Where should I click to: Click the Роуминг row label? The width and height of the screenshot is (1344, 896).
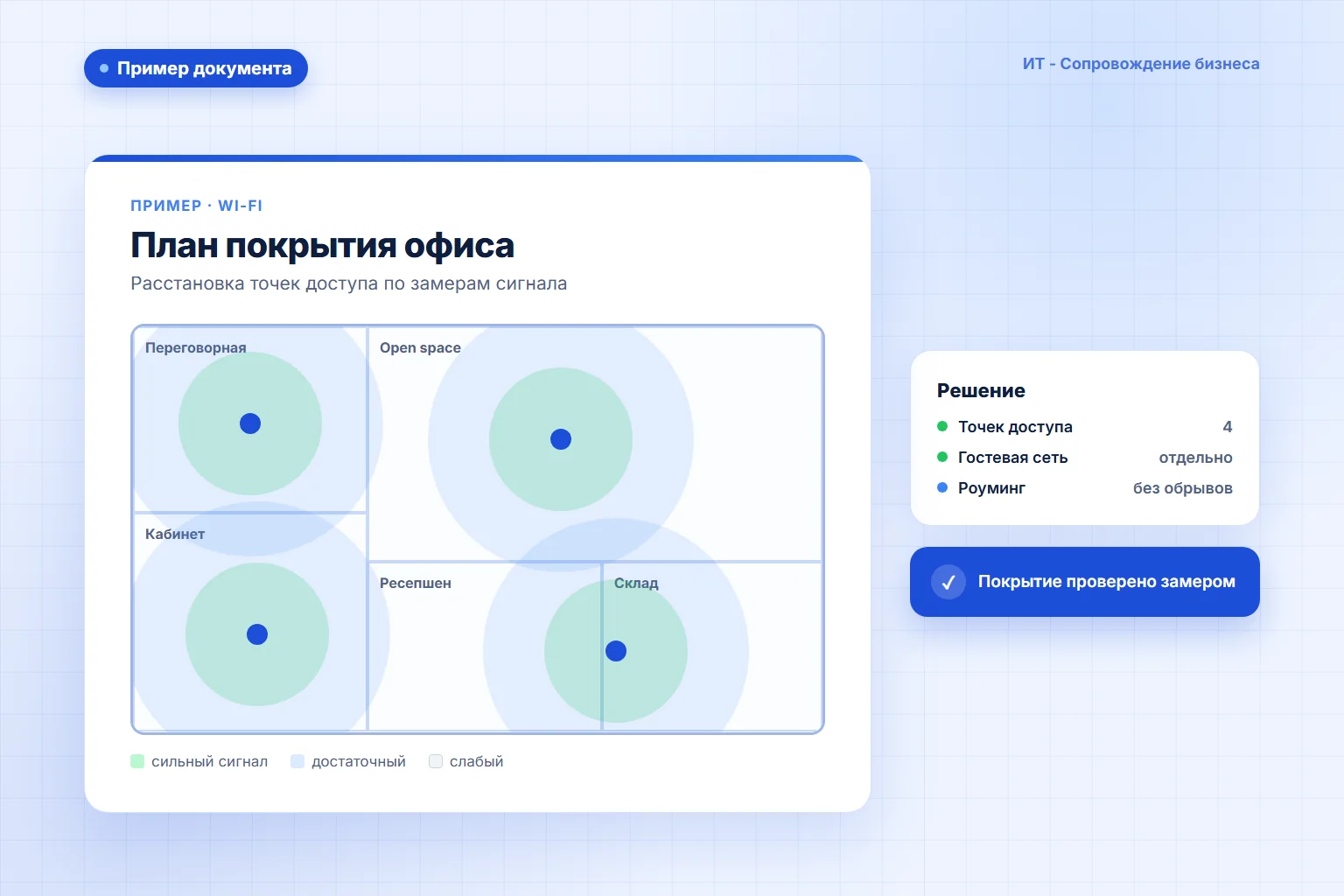991,488
